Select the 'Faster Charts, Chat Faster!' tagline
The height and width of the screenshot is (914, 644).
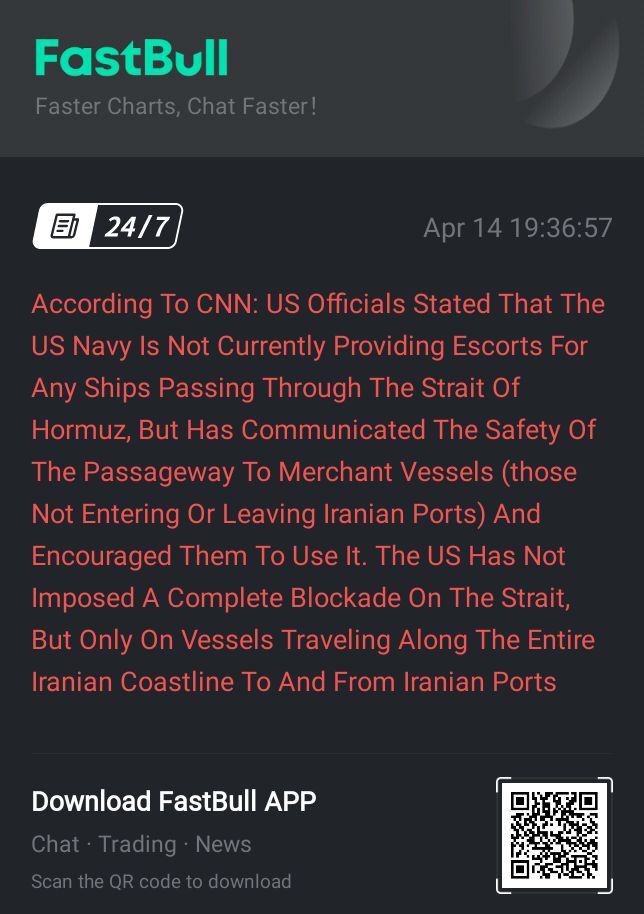click(175, 107)
